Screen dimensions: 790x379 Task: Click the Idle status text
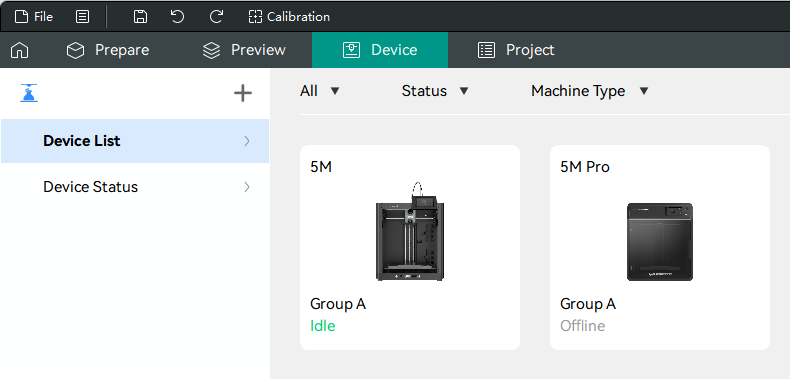coord(322,326)
